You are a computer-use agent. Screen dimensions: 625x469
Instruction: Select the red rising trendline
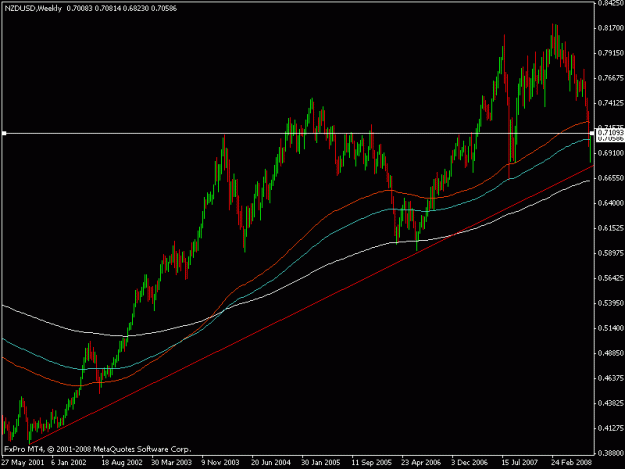pos(311,304)
